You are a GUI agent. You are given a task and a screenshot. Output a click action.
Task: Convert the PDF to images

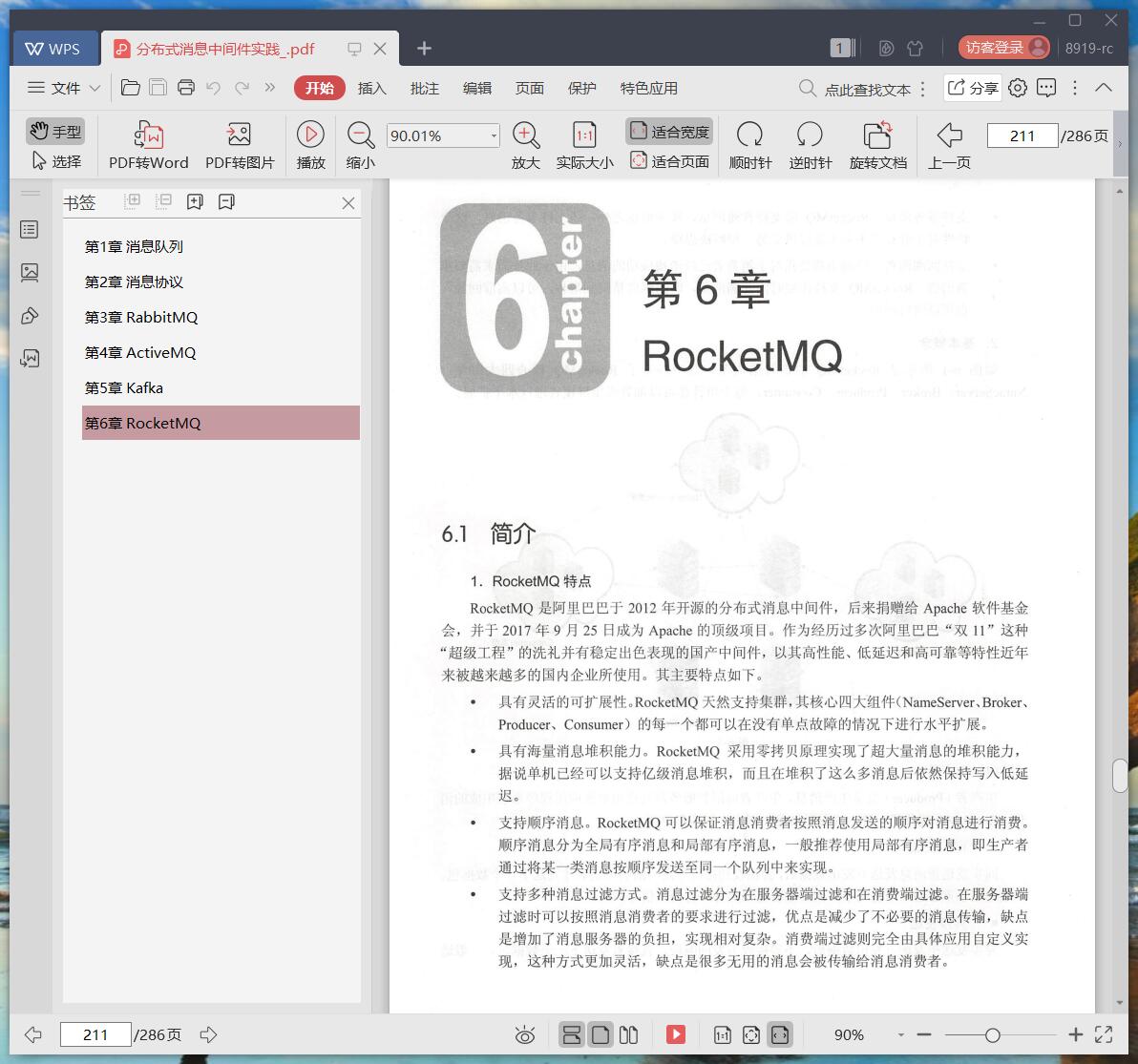(x=240, y=145)
